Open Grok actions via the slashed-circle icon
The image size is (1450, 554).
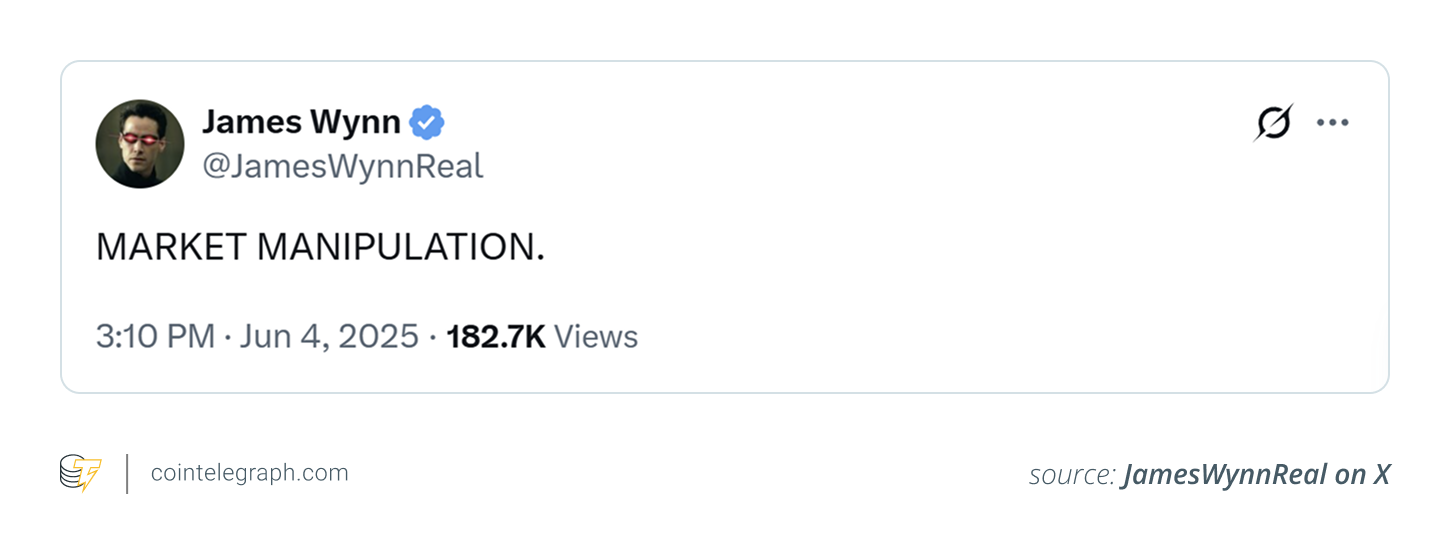1273,122
